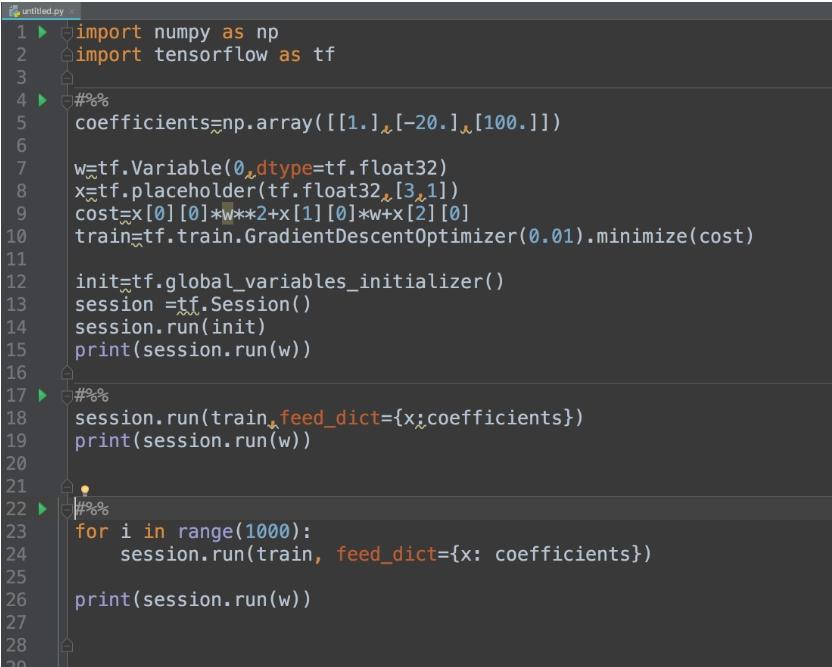The width and height of the screenshot is (832, 667).
Task: Click 'global_variables_initializer' on line 12
Action: [324, 282]
